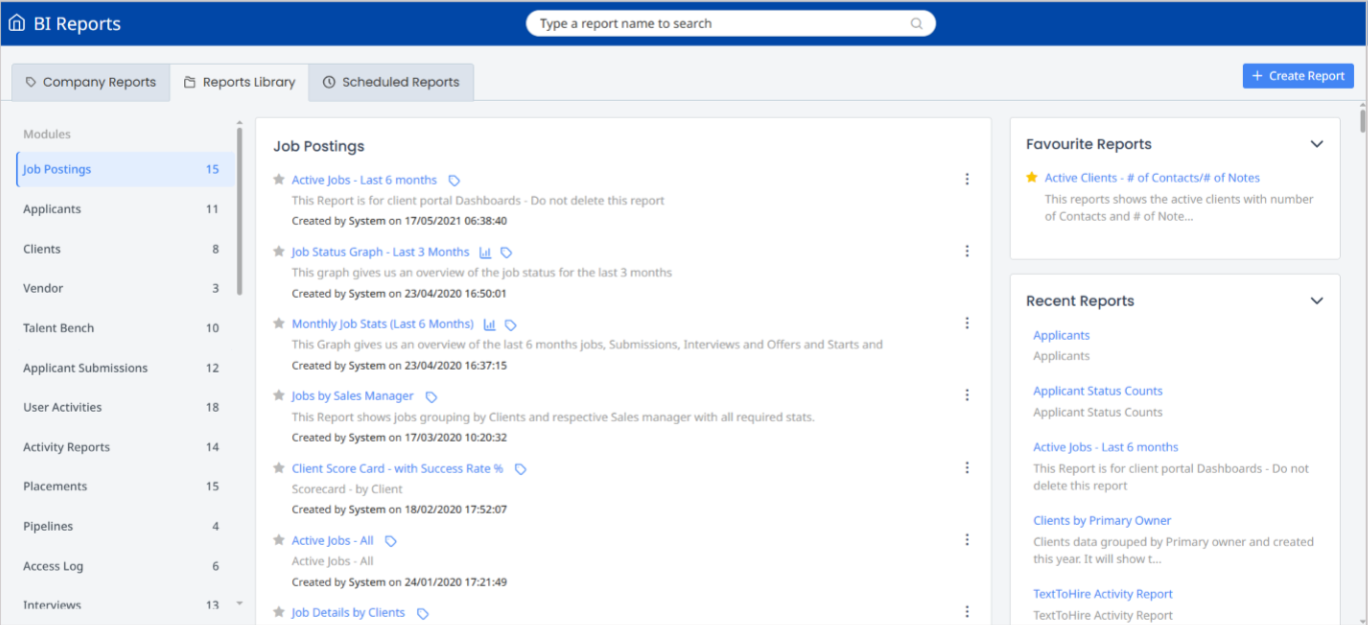Click the home icon beside BI Reports
The width and height of the screenshot is (1368, 625).
coord(16,24)
